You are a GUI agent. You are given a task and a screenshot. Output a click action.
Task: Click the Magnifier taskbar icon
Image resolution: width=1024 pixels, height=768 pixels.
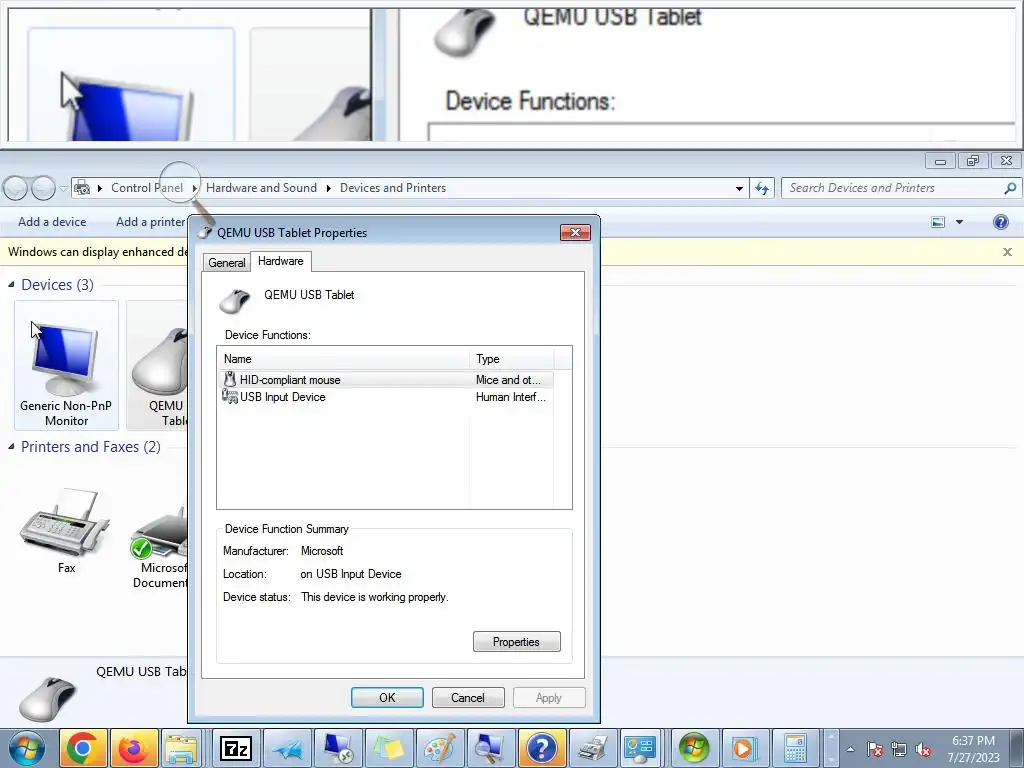[491, 748]
